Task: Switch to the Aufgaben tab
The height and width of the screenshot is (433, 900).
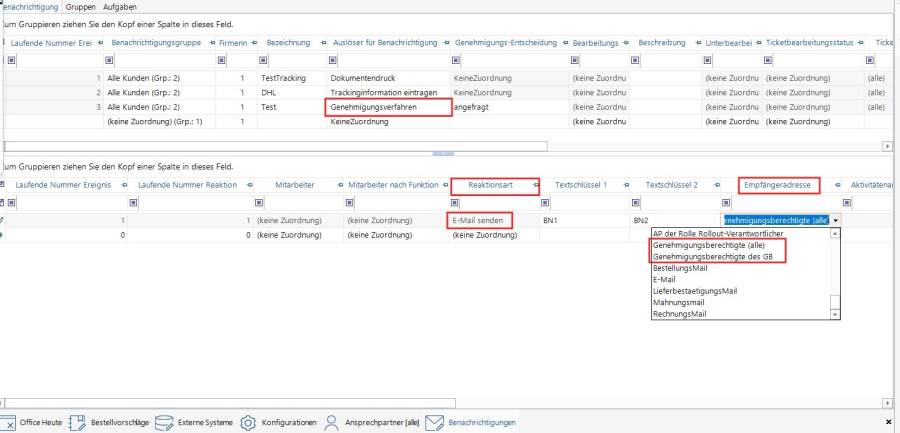Action: [118, 6]
